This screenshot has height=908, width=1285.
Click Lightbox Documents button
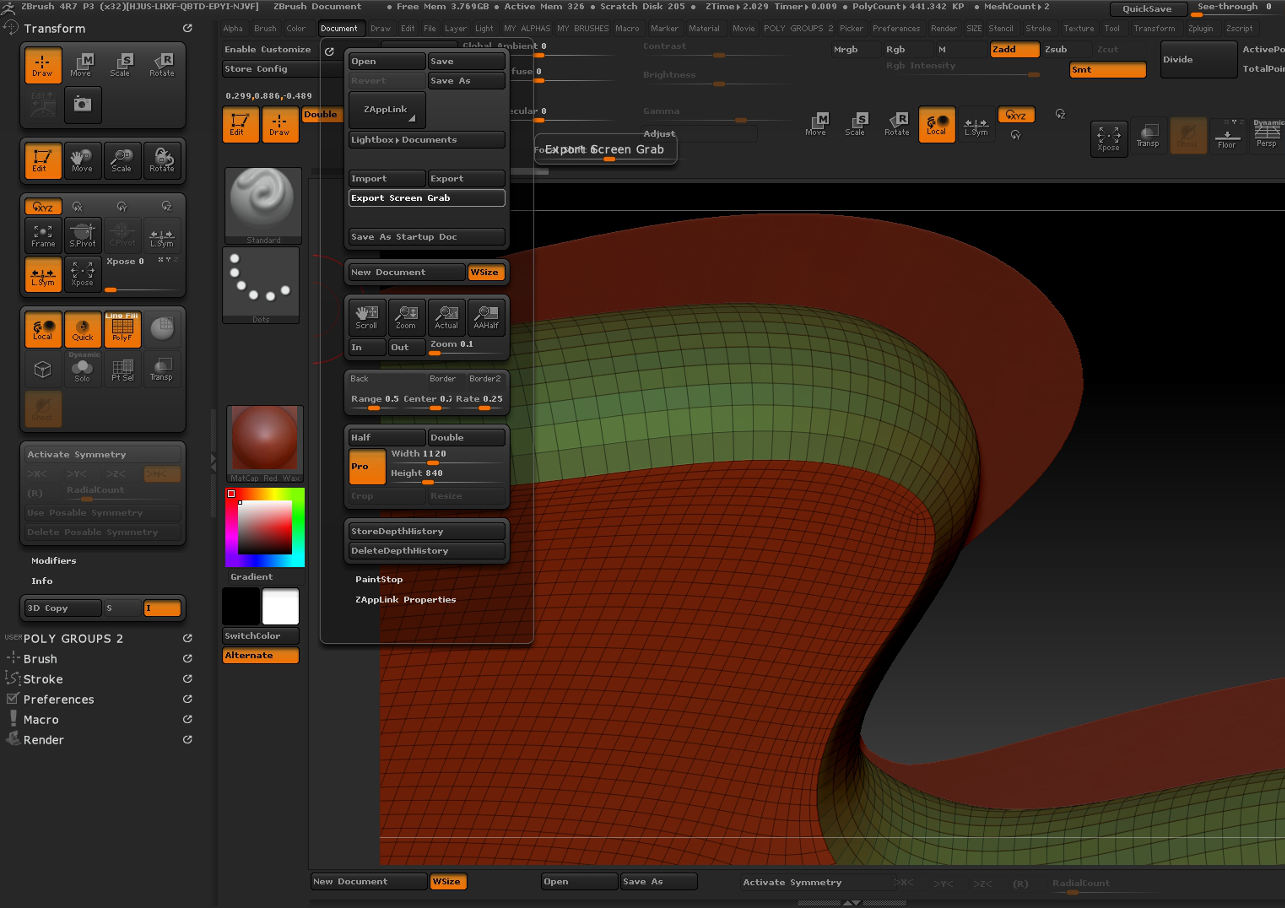[x=427, y=140]
